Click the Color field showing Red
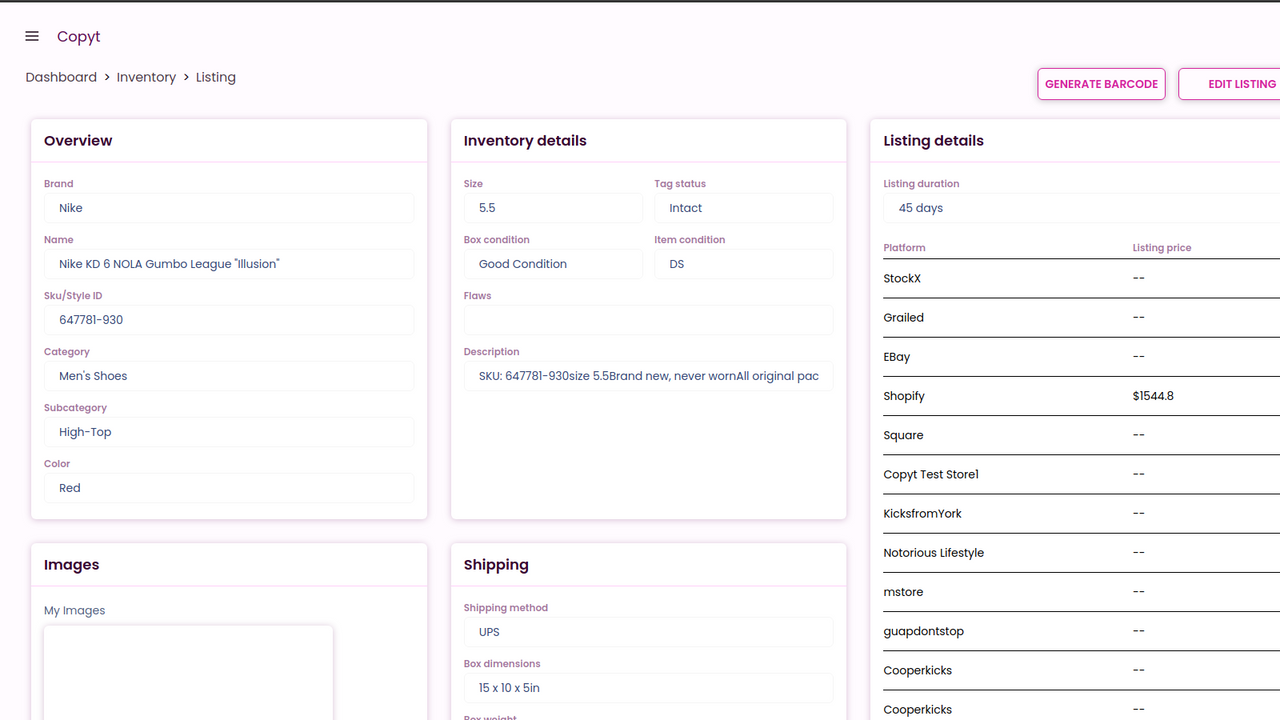1280x720 pixels. point(229,488)
